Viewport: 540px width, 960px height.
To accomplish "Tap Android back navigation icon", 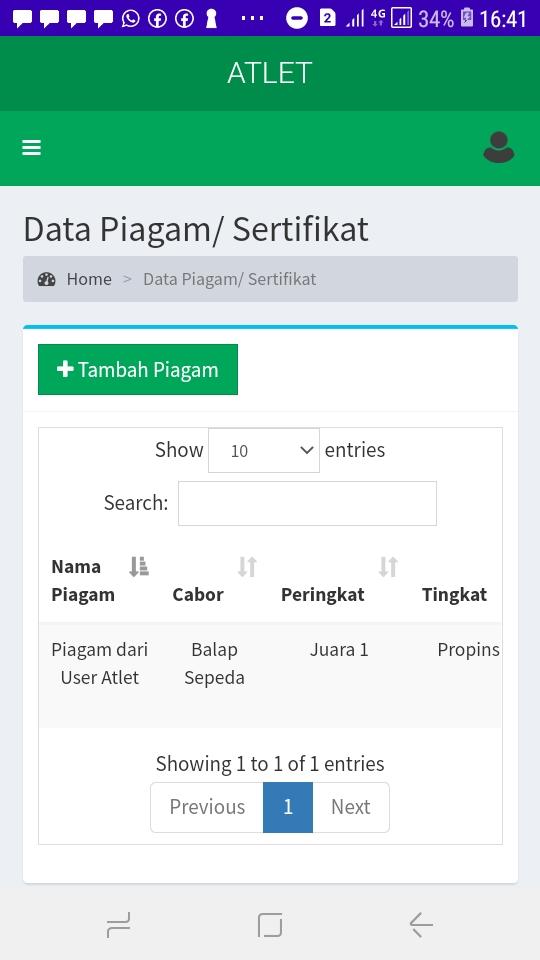I will [421, 924].
